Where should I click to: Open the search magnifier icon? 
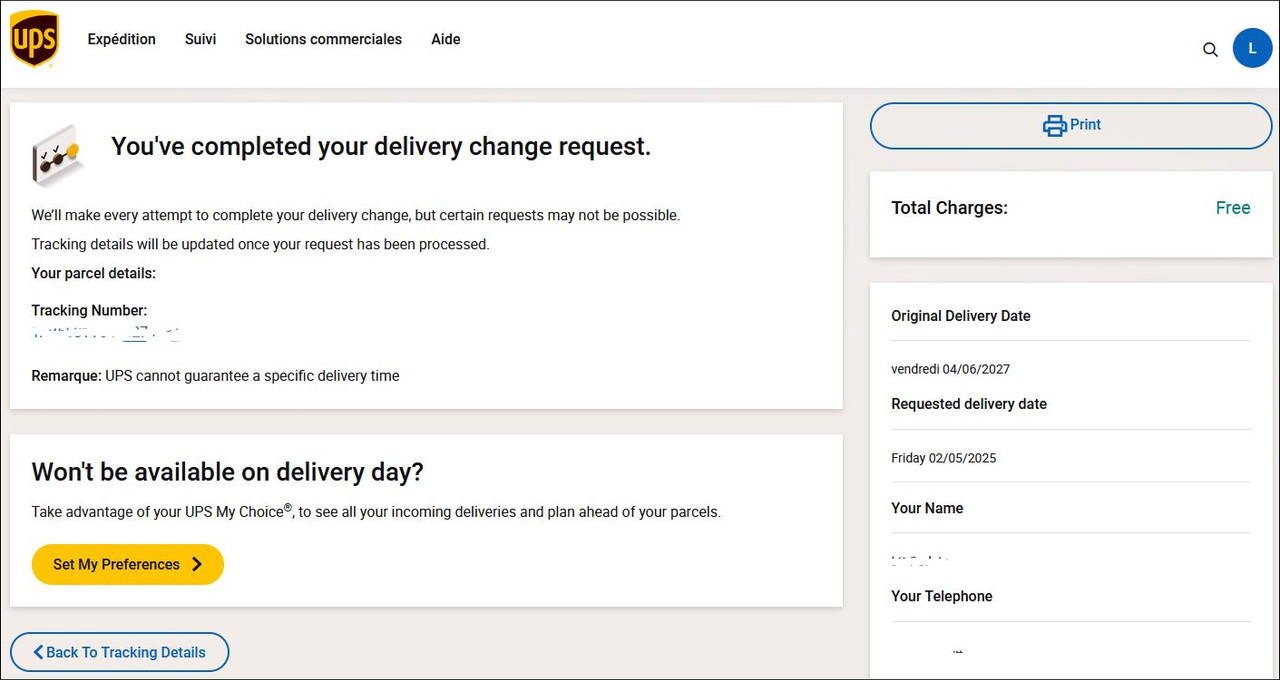pyautogui.click(x=1210, y=49)
